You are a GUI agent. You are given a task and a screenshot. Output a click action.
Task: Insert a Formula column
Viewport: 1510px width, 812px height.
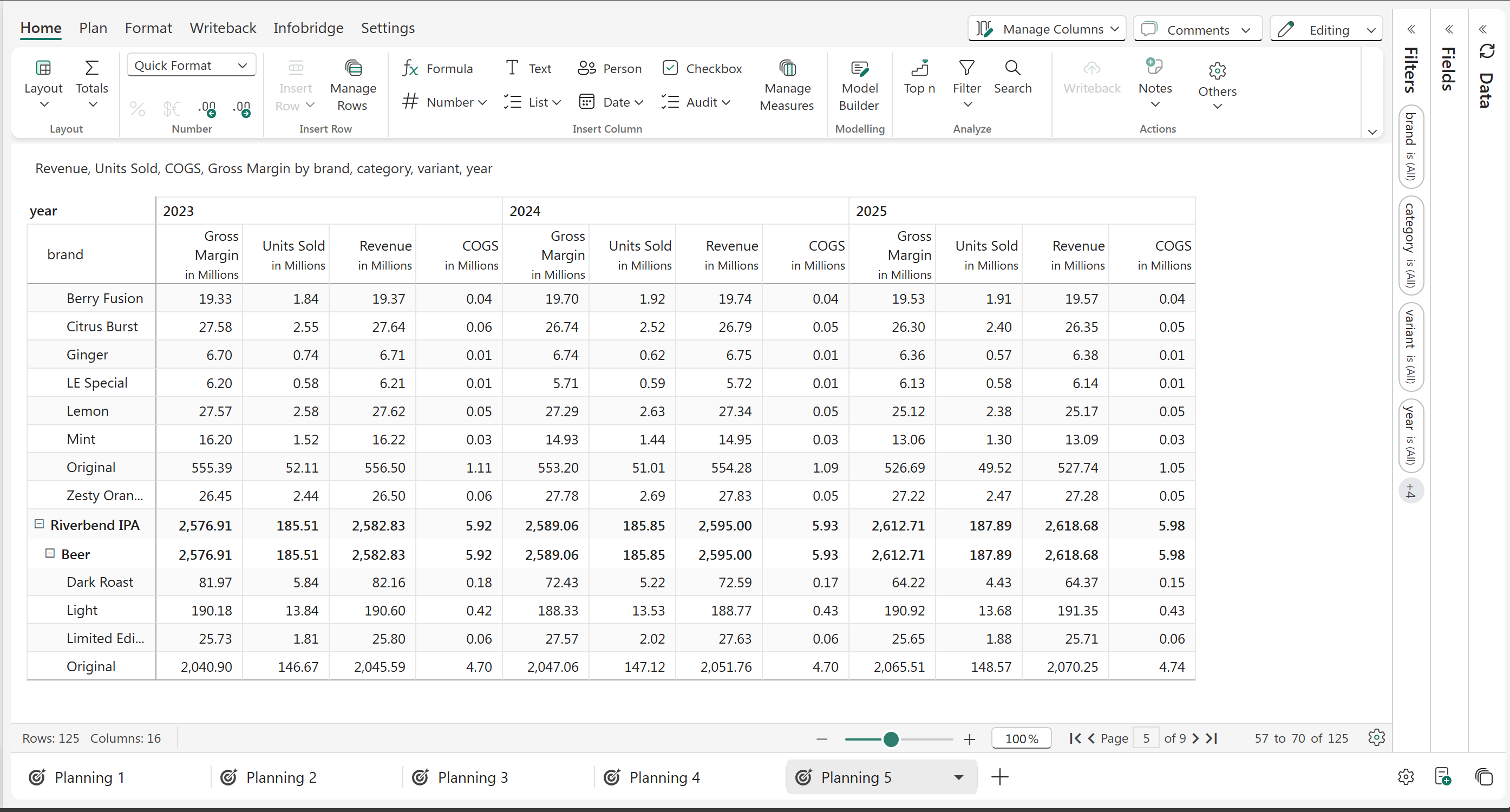[437, 69]
